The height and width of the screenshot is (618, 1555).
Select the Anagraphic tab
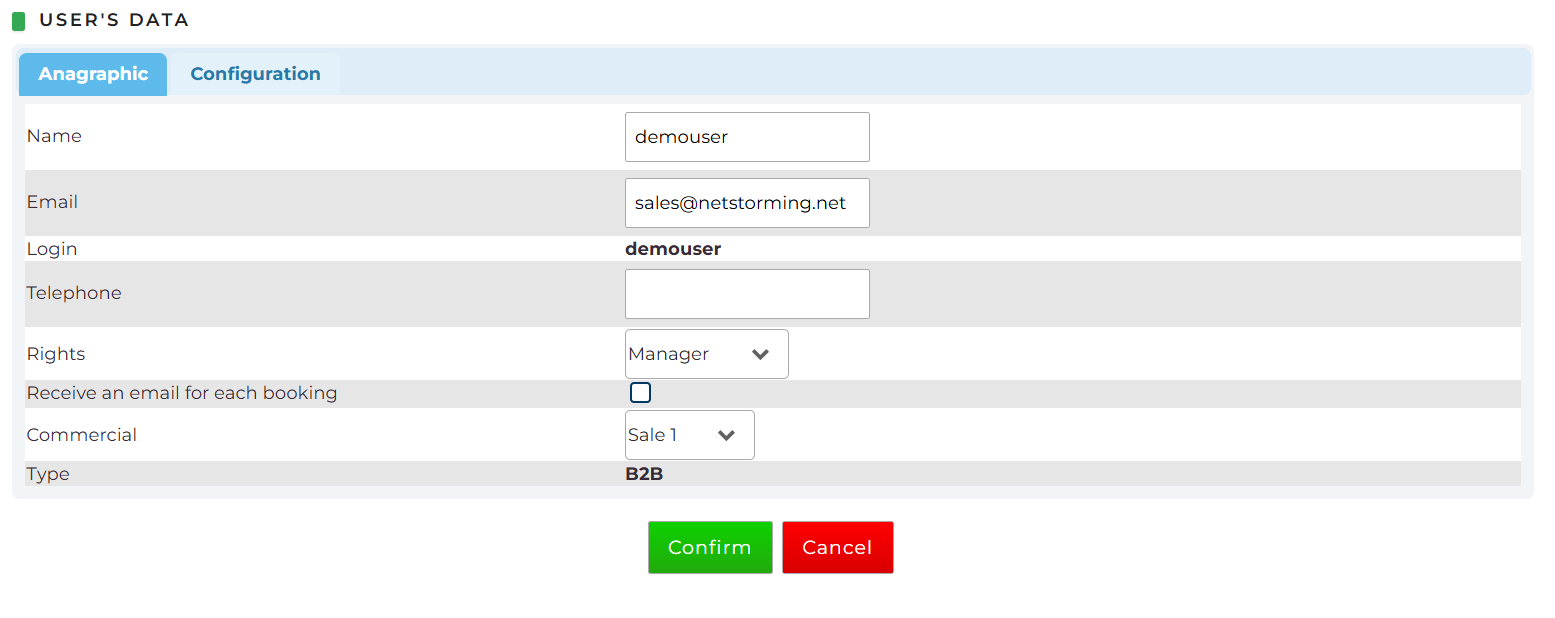(93, 74)
